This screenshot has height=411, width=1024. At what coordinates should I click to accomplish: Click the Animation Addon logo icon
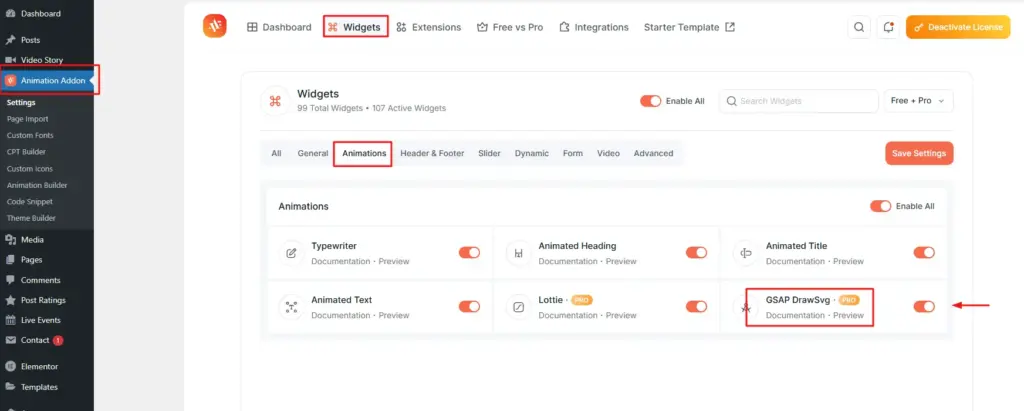click(214, 26)
